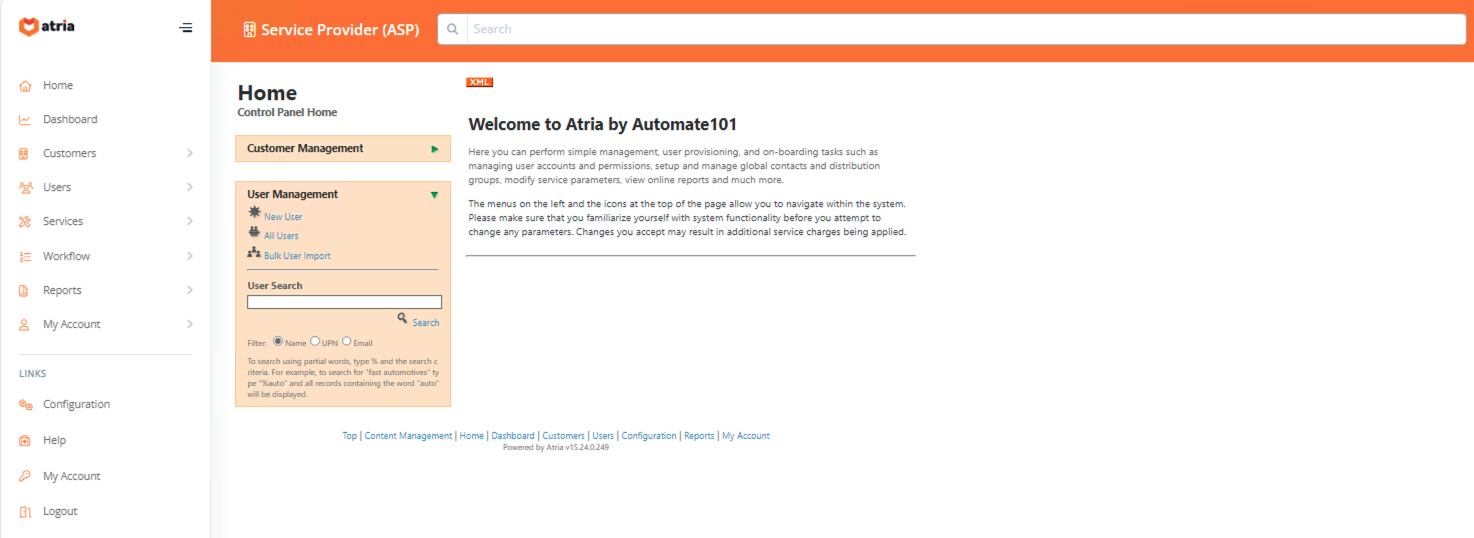Open Workflow in the sidebar menu
The height and width of the screenshot is (538, 1474).
[x=66, y=257]
